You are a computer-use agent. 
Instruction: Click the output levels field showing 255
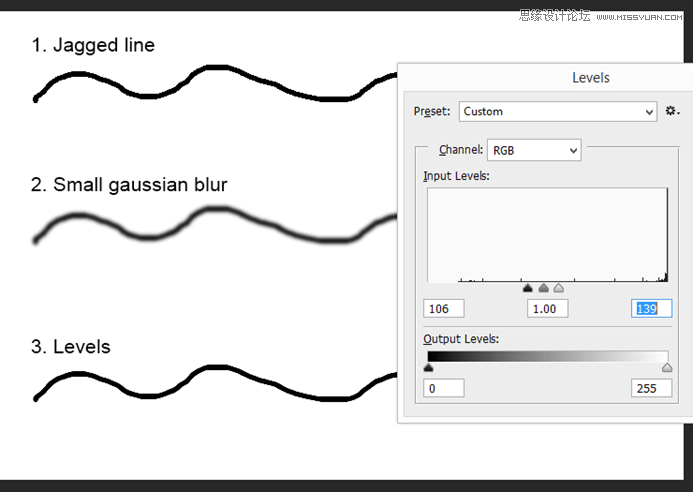click(x=651, y=387)
